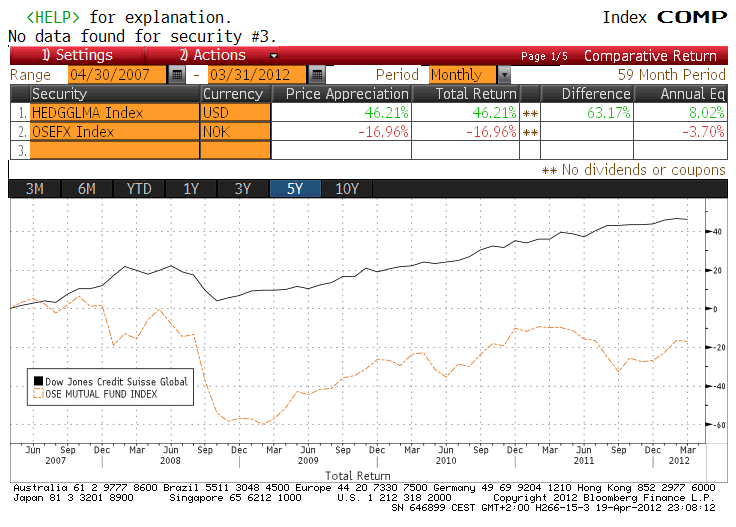
Task: Click the empty security field in row 3
Action: [115, 150]
